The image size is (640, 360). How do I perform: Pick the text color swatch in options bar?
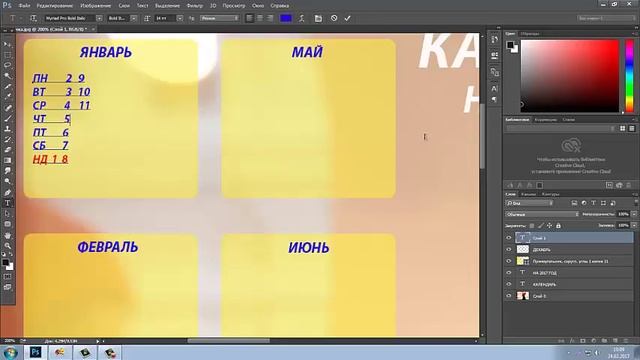(x=286, y=18)
